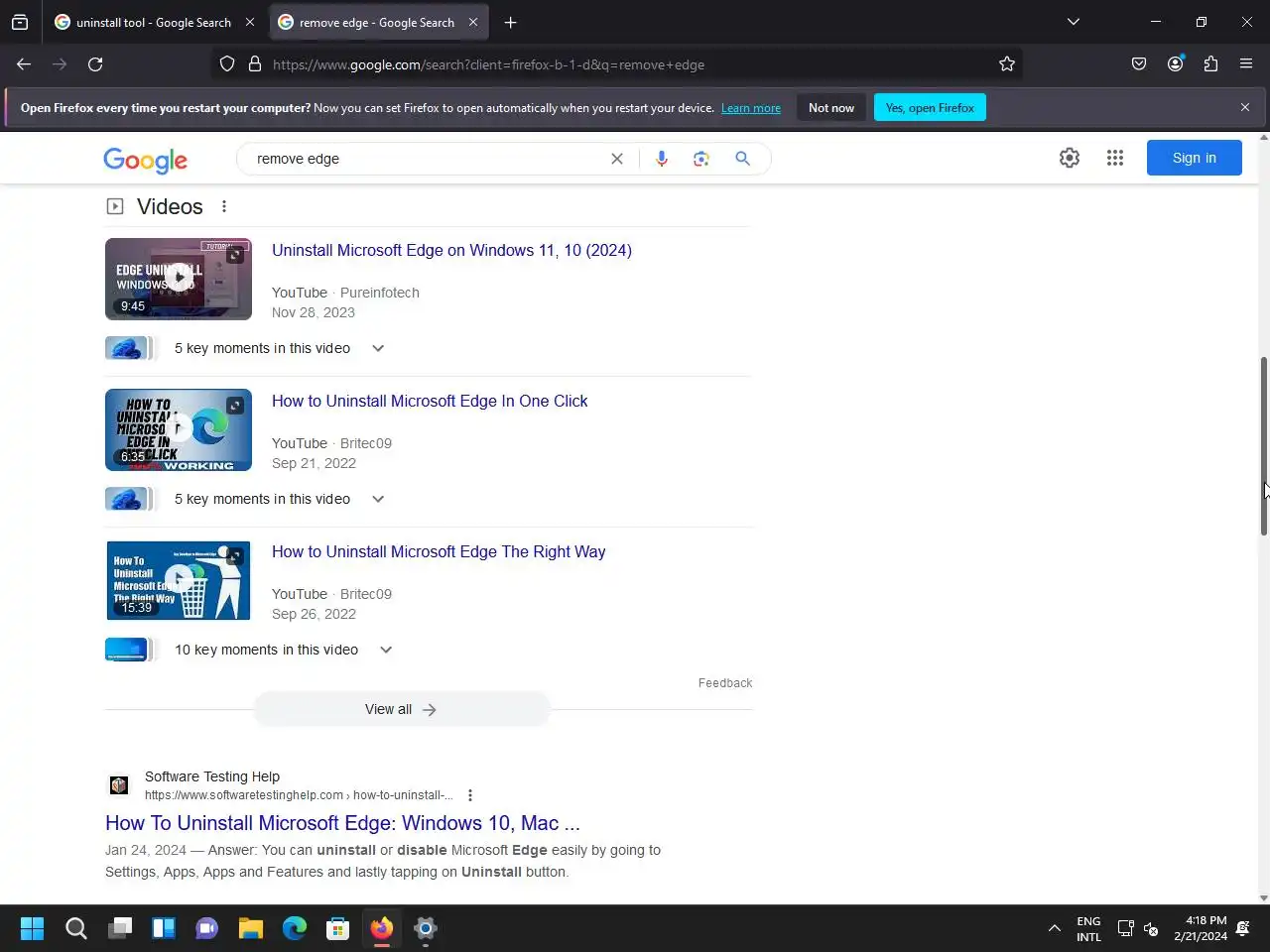Screen dimensions: 1270x952
Task: Open Task View on the taskbar
Action: point(120,928)
